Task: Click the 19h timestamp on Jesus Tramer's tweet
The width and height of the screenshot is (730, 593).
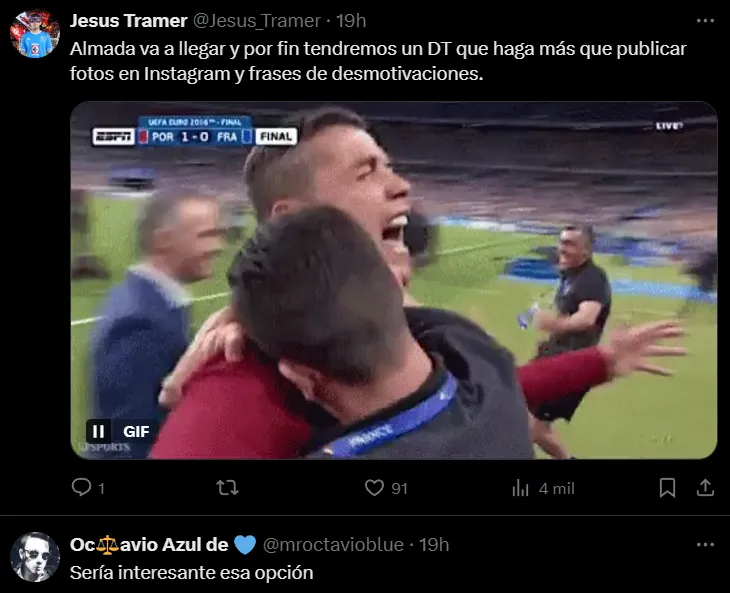Action: [351, 21]
